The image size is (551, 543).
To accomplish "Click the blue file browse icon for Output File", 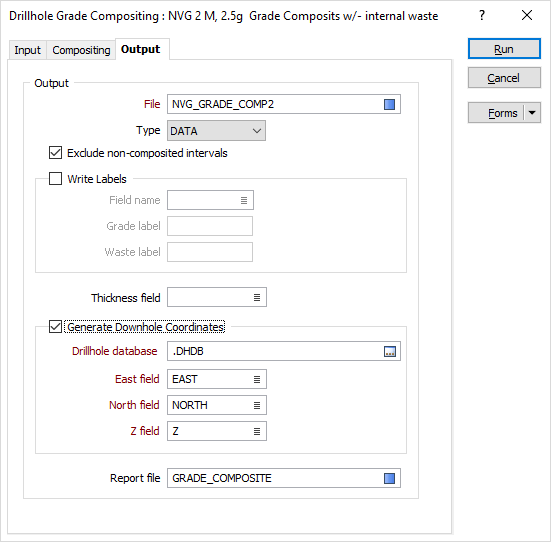I will 389,104.
